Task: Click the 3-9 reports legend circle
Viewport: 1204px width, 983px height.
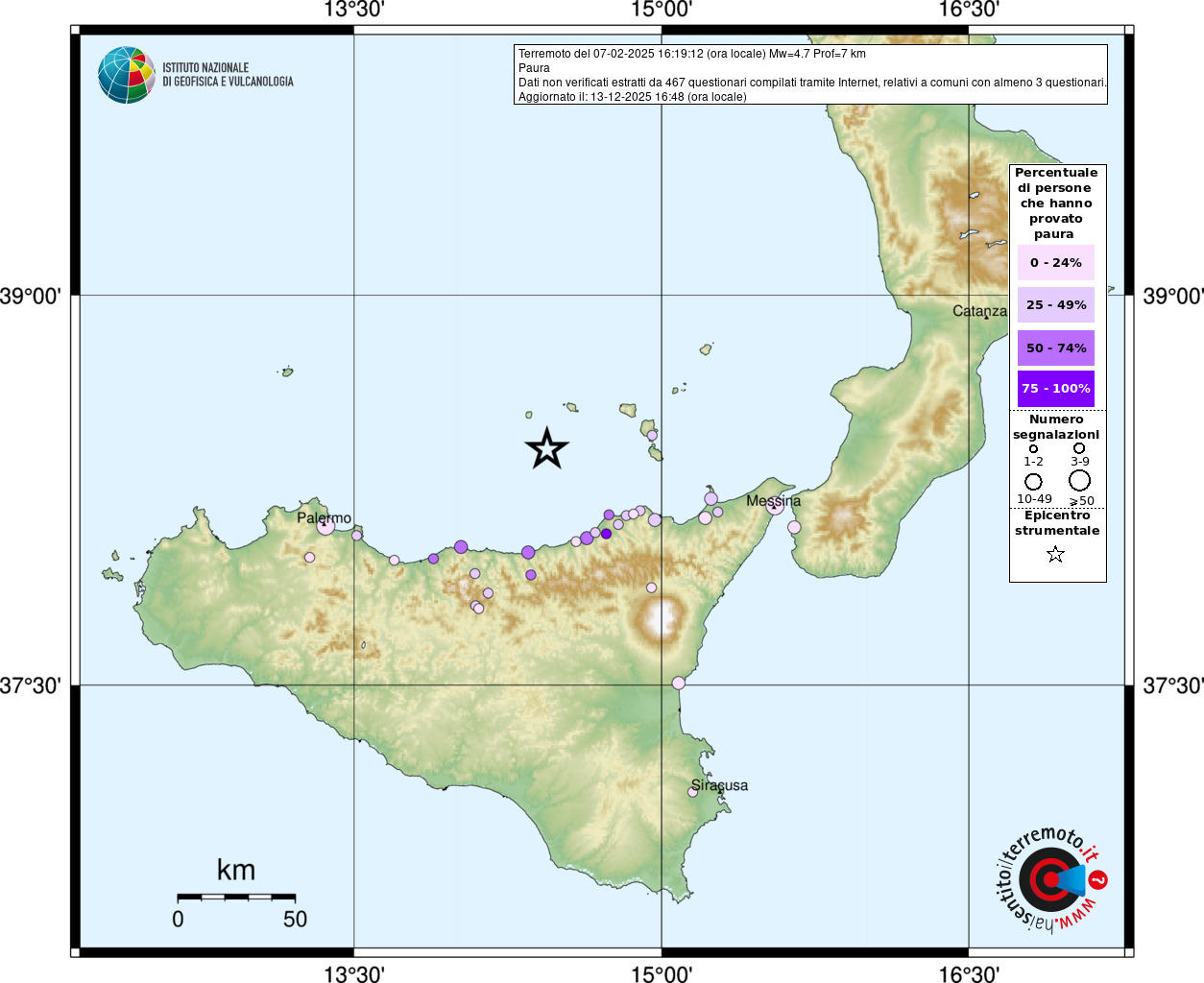Action: pyautogui.click(x=1079, y=448)
